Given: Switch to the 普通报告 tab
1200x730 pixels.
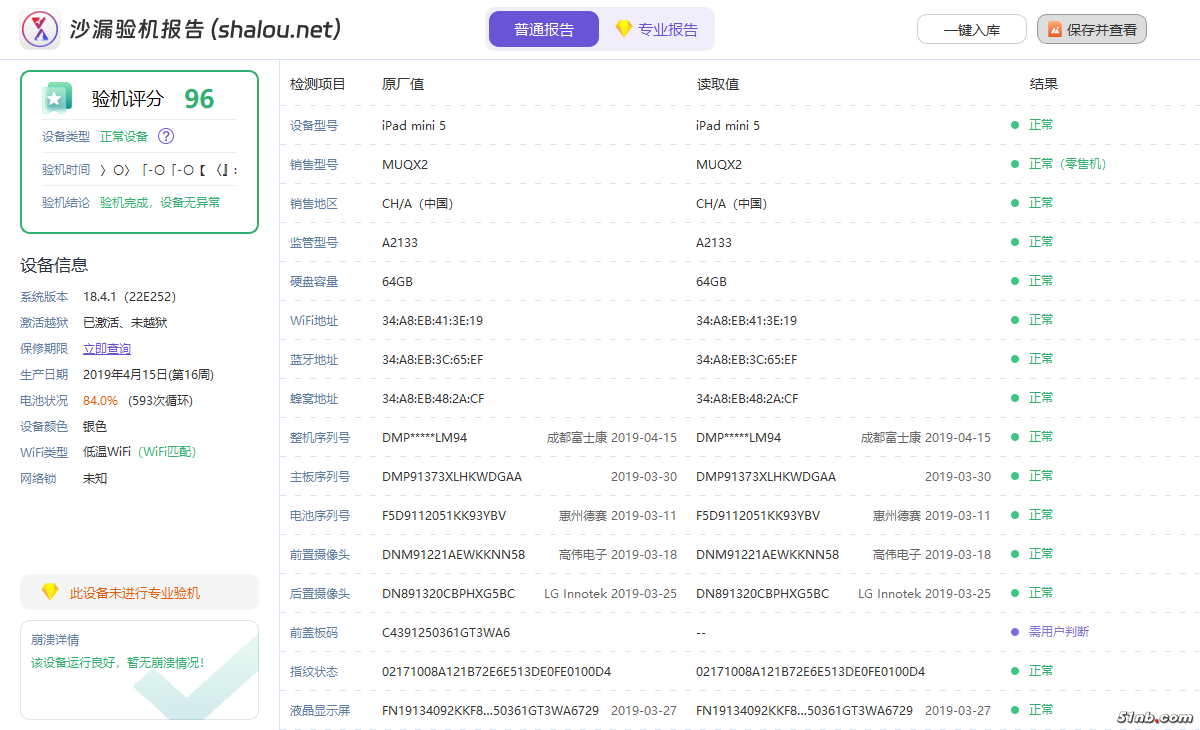Looking at the screenshot, I should point(544,30).
